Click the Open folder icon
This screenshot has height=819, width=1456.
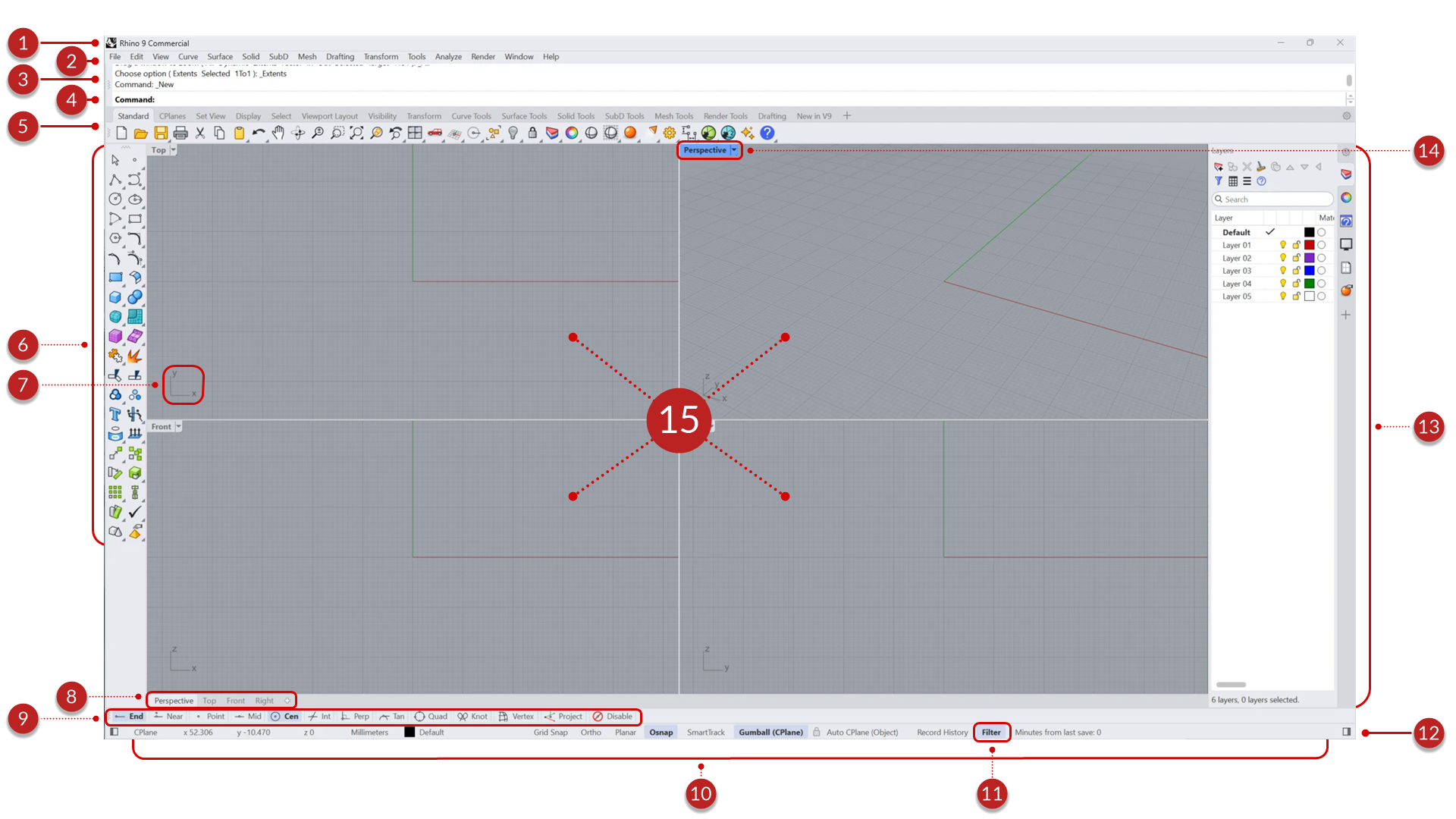[141, 133]
